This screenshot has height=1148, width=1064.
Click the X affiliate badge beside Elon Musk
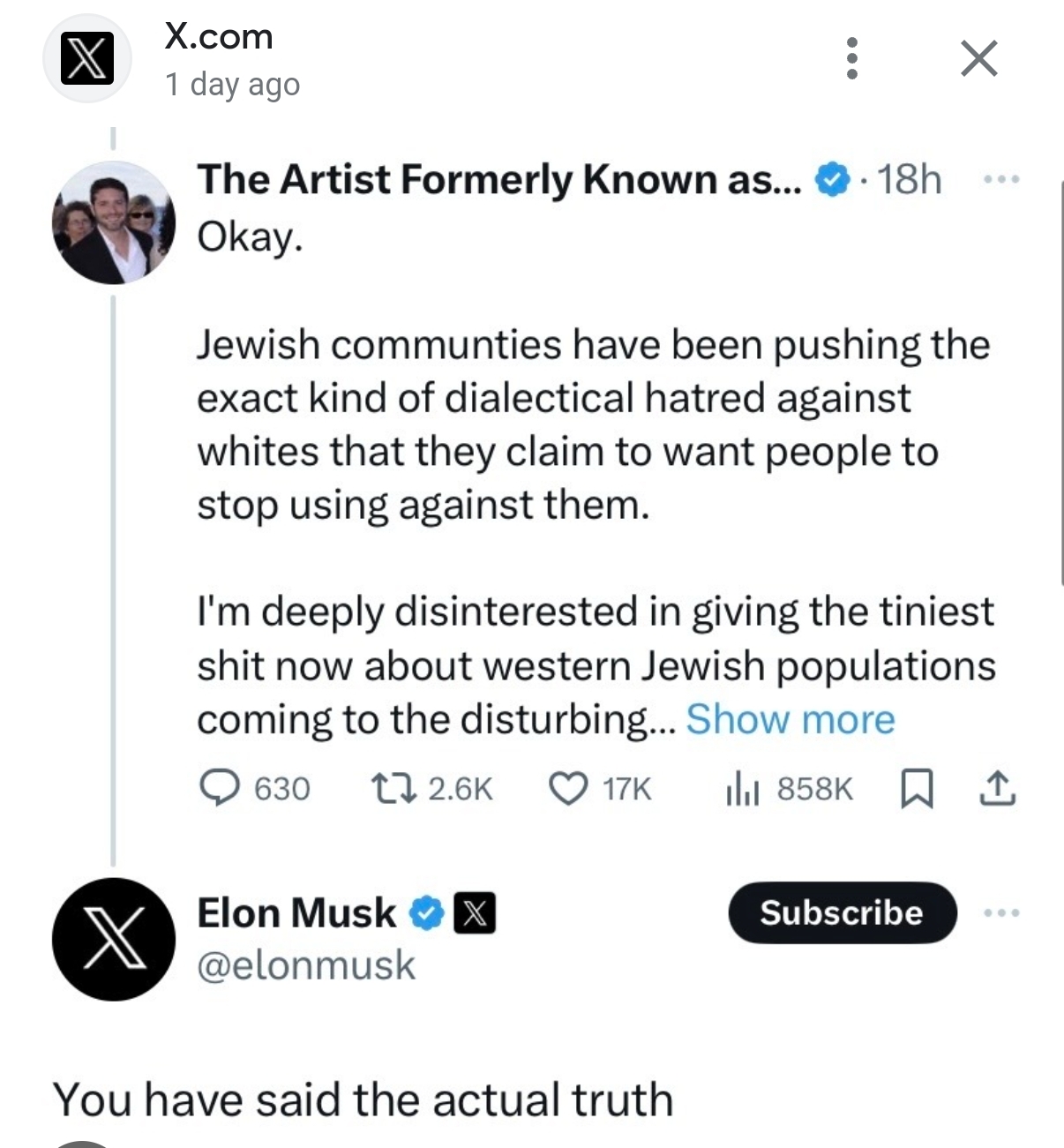[x=475, y=912]
